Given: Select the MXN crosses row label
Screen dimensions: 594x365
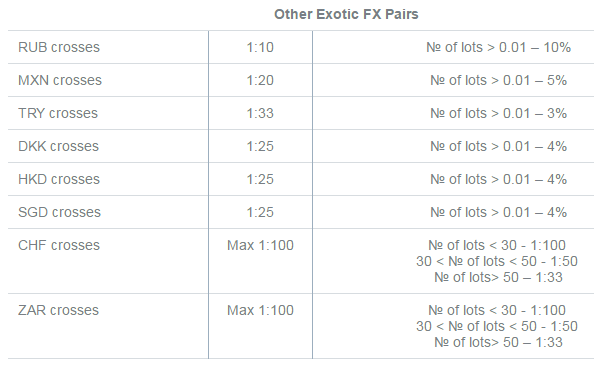Looking at the screenshot, I should (60, 80).
